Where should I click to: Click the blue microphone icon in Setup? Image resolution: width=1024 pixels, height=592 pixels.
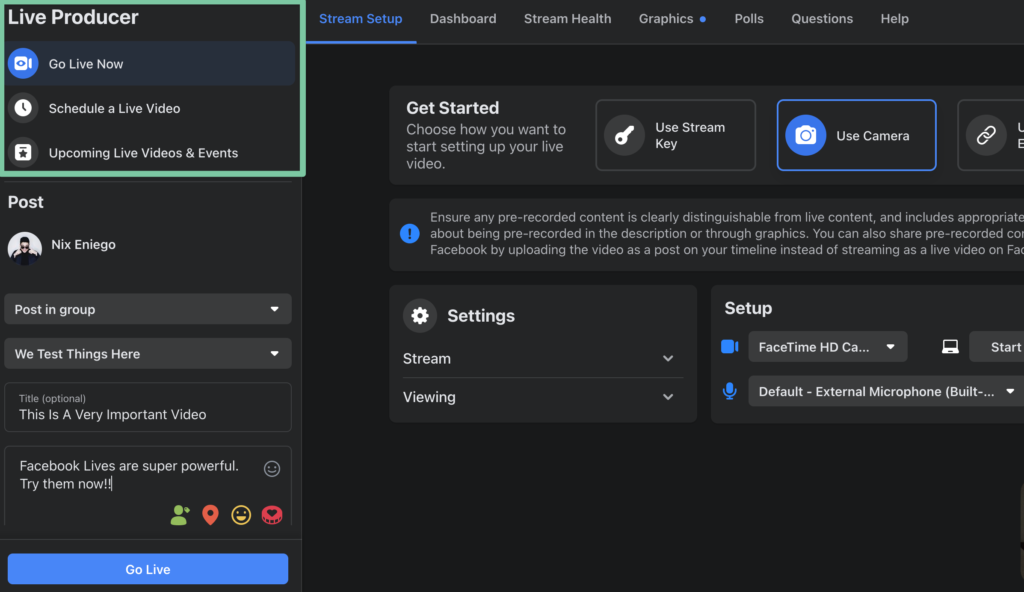click(x=729, y=391)
